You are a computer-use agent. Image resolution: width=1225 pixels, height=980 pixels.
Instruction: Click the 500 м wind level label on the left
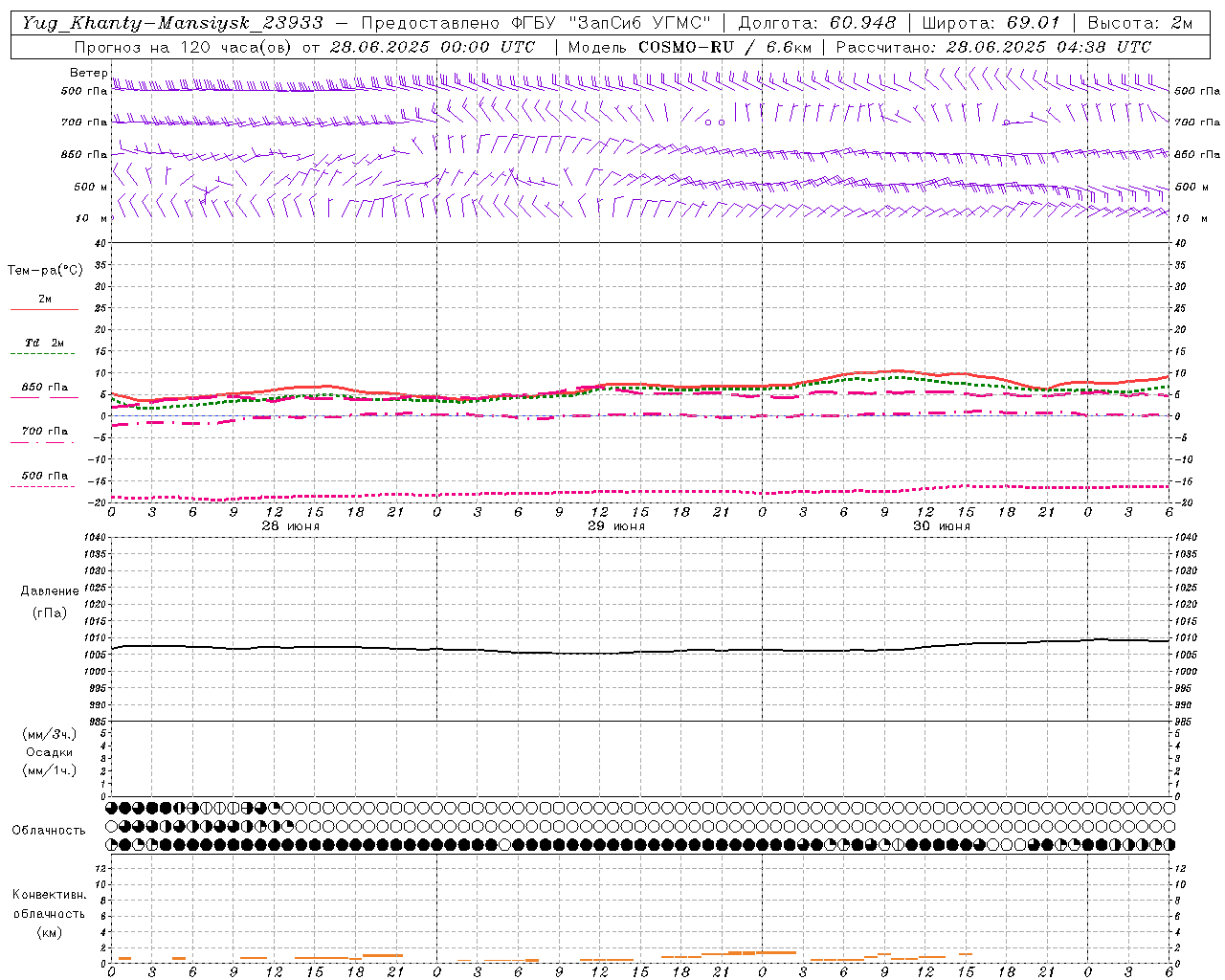[90, 187]
